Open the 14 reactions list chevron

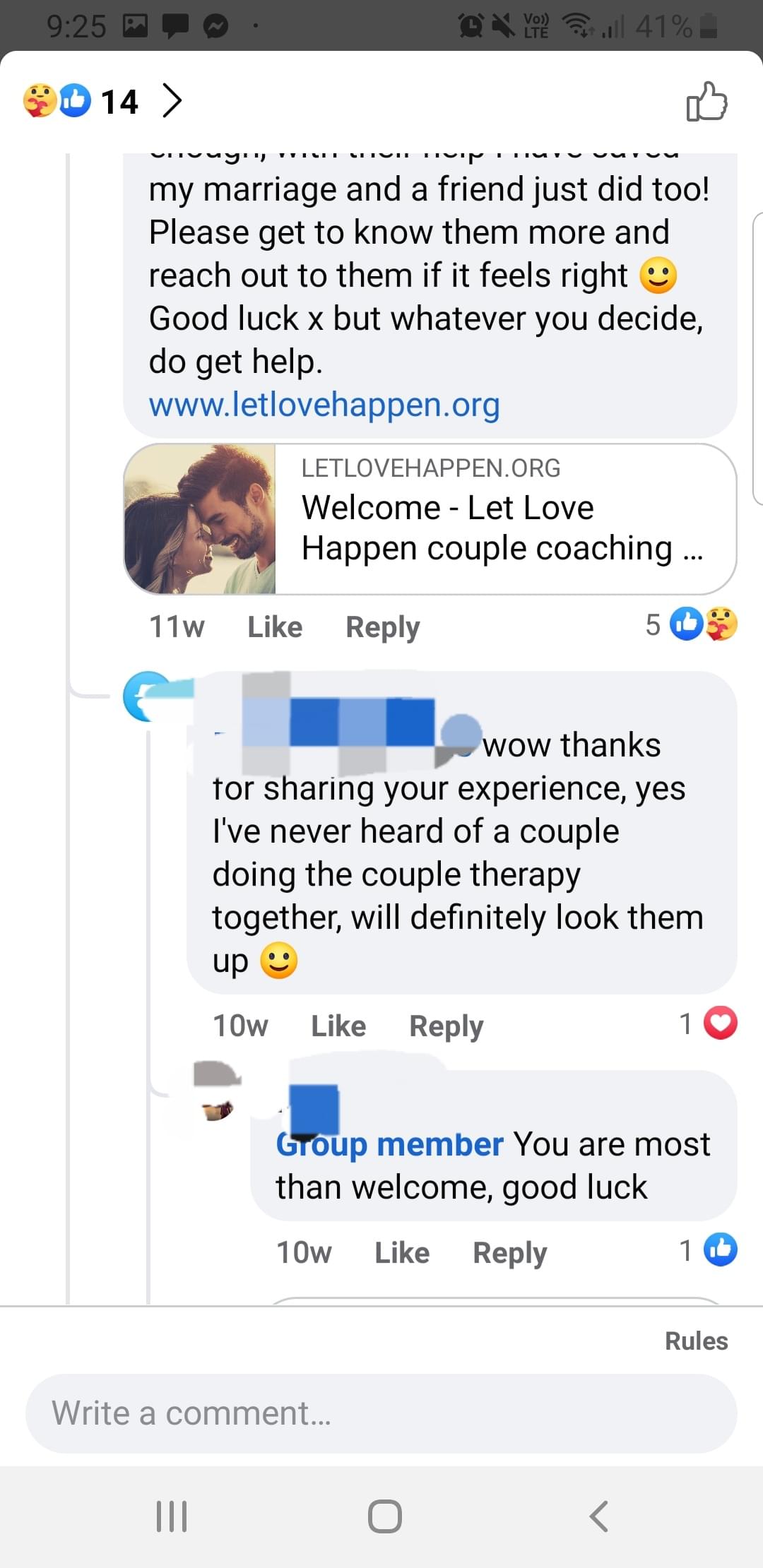click(x=172, y=100)
